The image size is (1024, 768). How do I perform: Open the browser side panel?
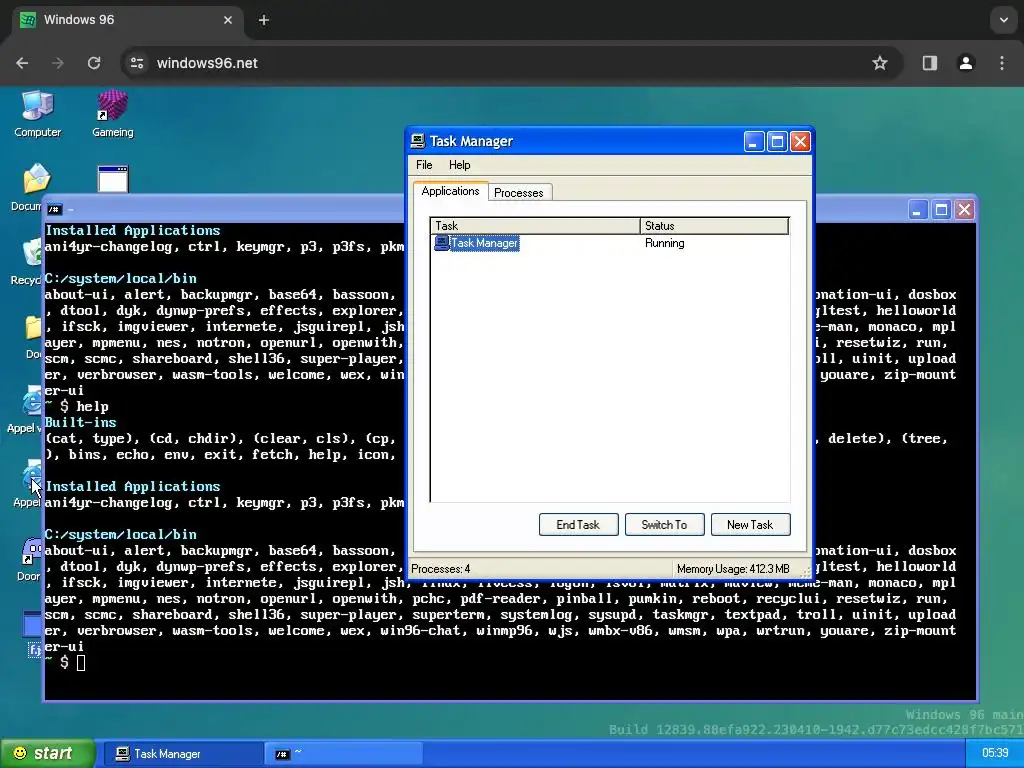(x=930, y=63)
